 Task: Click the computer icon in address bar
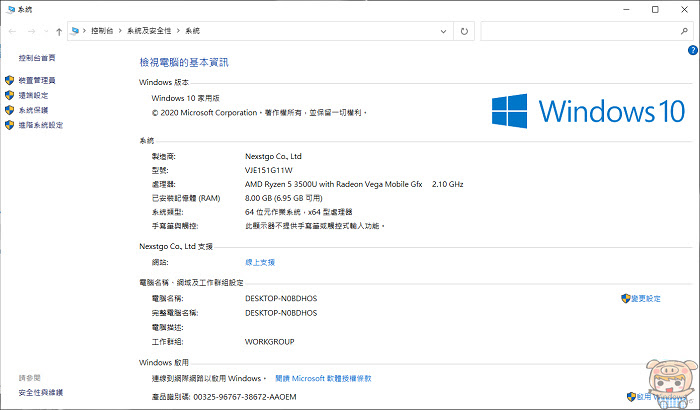tap(75, 31)
